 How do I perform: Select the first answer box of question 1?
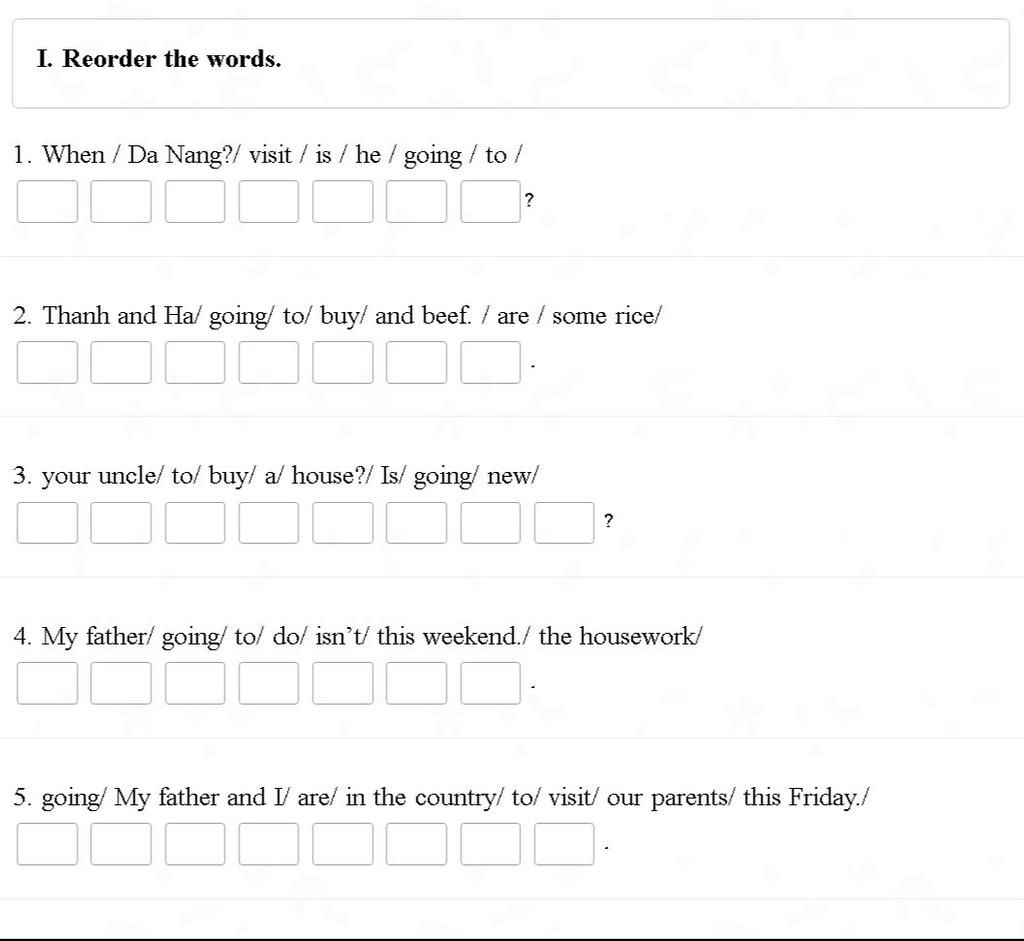[x=47, y=202]
